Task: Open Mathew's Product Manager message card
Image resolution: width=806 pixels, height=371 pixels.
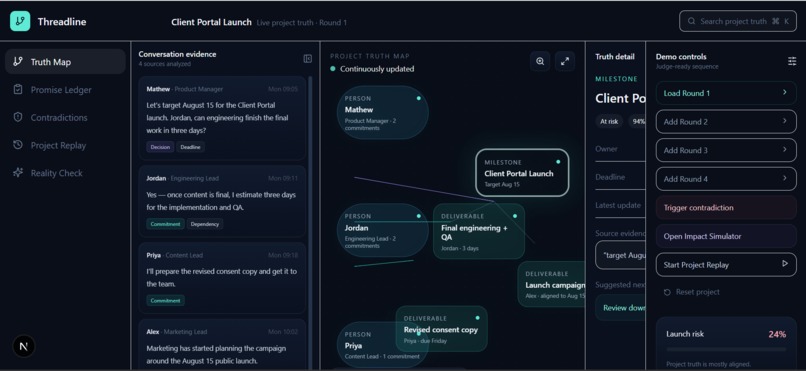Action: (222, 118)
